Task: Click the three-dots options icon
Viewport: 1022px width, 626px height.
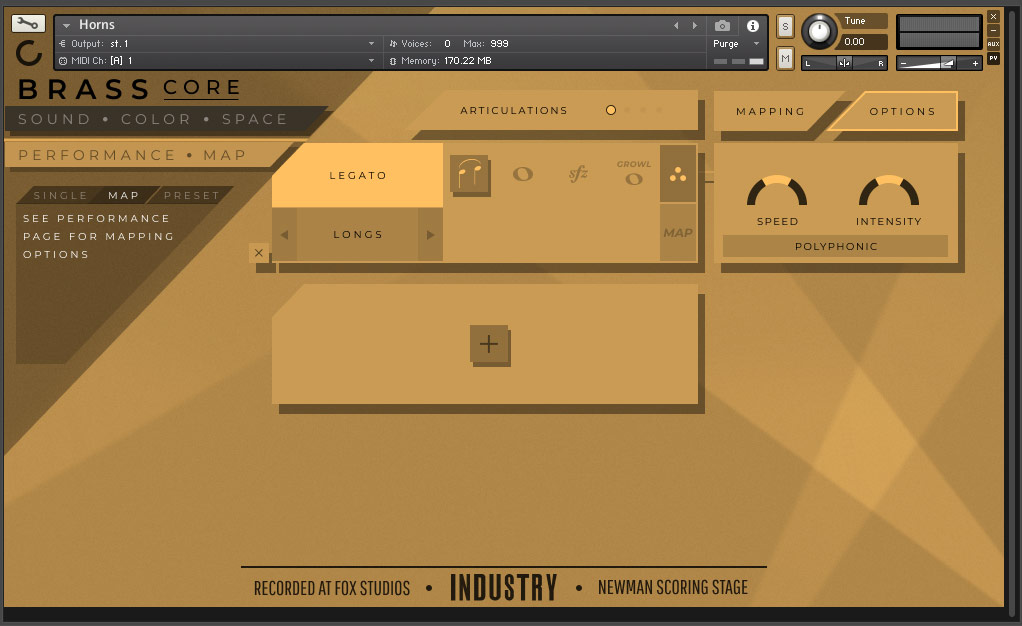Action: point(678,174)
